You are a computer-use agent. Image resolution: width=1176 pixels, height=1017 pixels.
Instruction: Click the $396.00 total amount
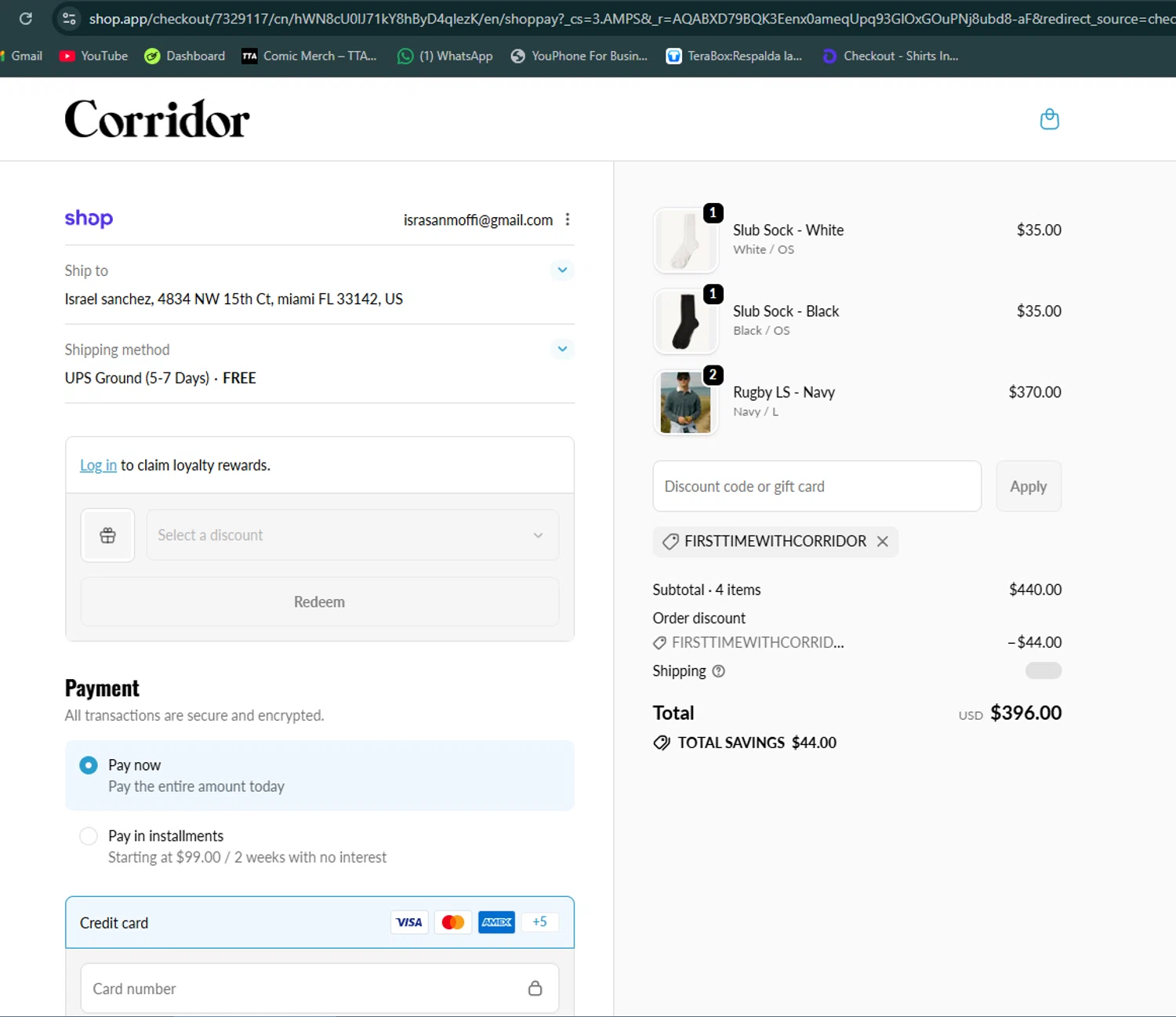[x=1025, y=713]
